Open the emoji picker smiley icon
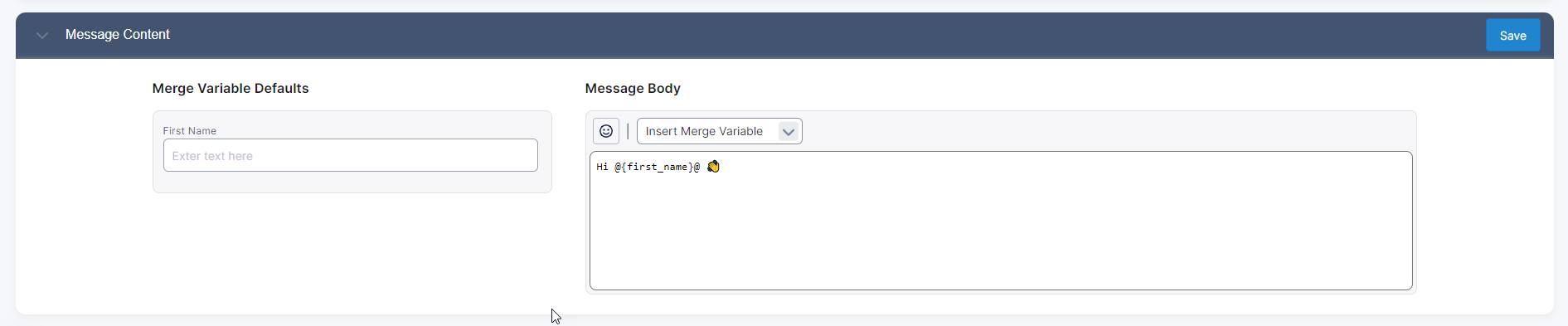Viewport: 1568px width, 326px height. click(606, 131)
